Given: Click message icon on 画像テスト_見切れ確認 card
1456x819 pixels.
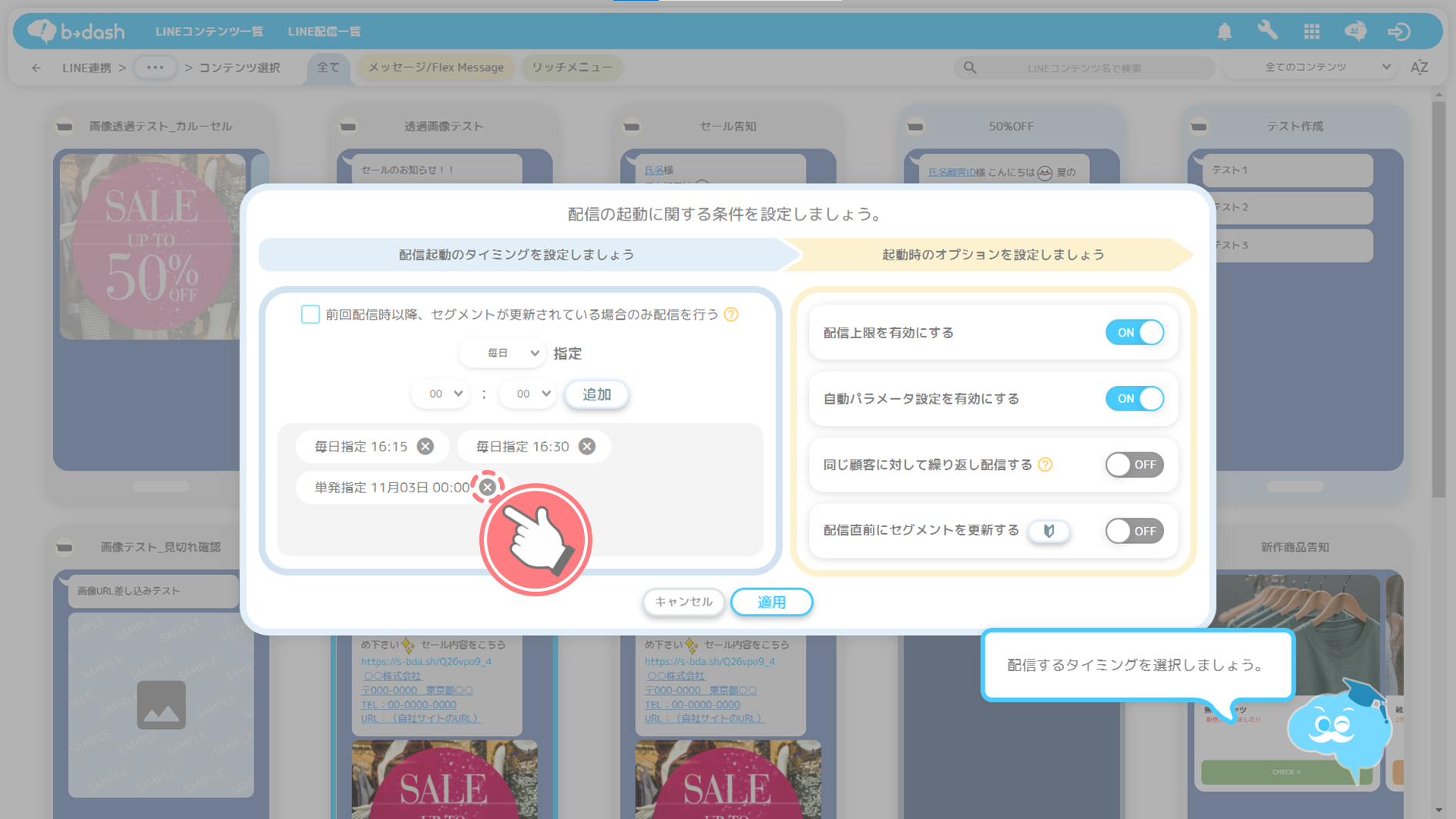Looking at the screenshot, I should point(65,547).
